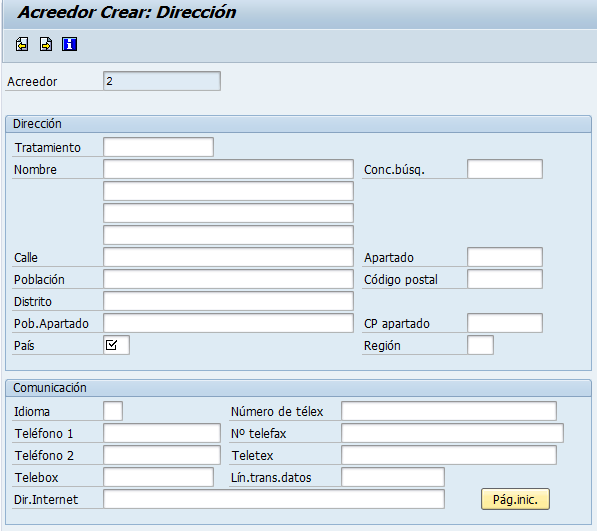Screen dimensions: 597x531
Task: Select the Código postal field
Action: click(505, 279)
